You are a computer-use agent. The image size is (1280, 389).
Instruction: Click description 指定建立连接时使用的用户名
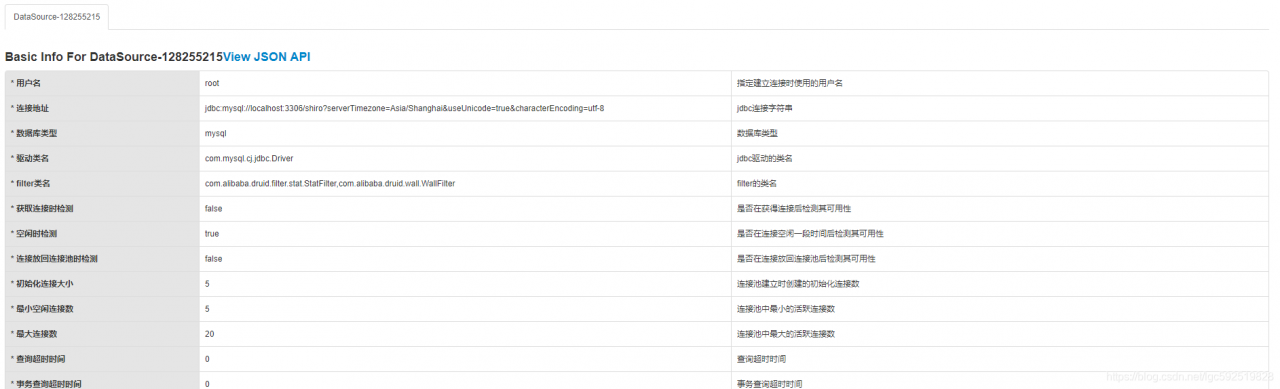point(790,83)
